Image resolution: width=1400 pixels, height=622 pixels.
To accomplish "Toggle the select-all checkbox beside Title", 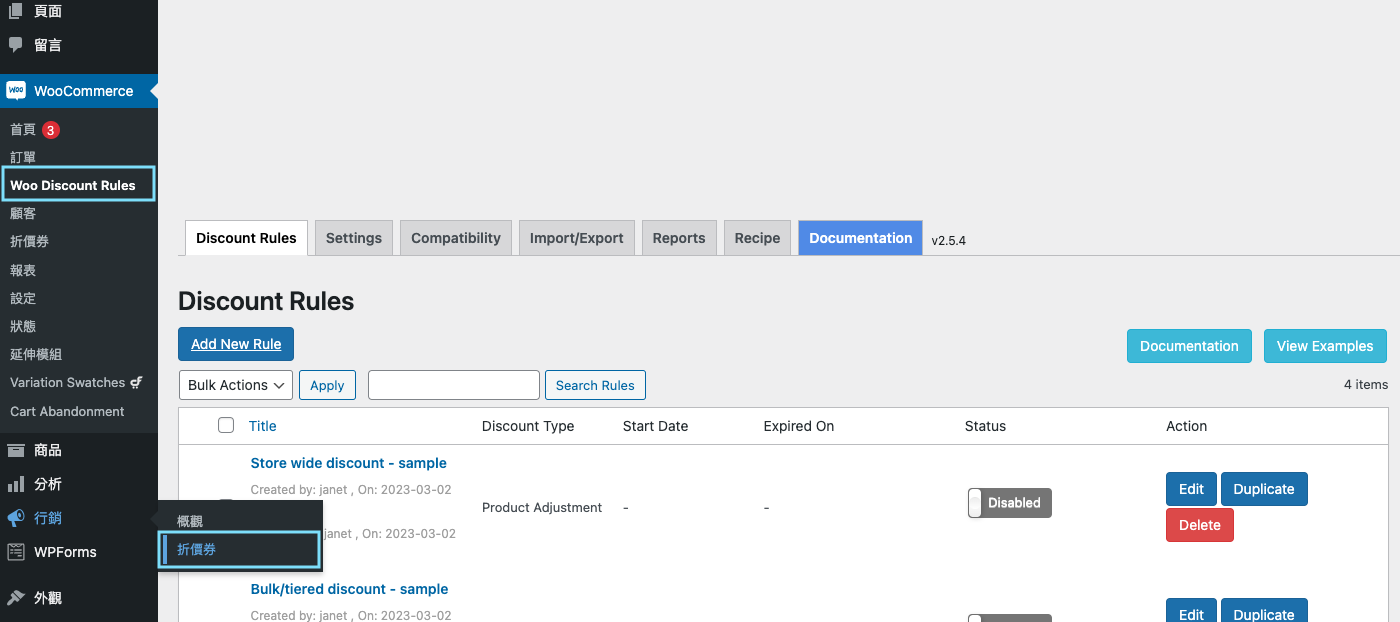I will (226, 425).
